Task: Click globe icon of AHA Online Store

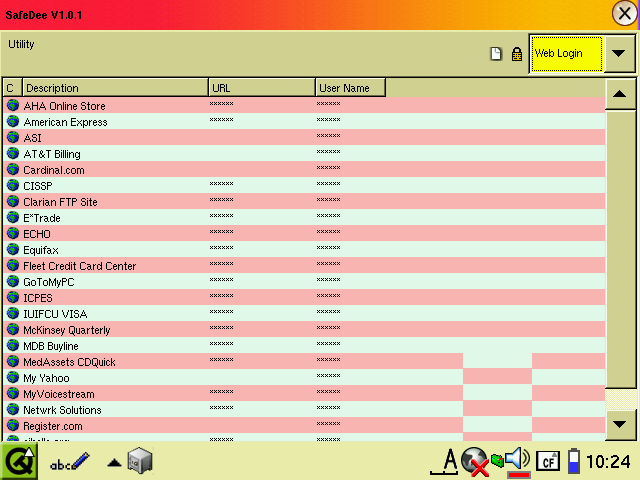Action: (x=13, y=105)
